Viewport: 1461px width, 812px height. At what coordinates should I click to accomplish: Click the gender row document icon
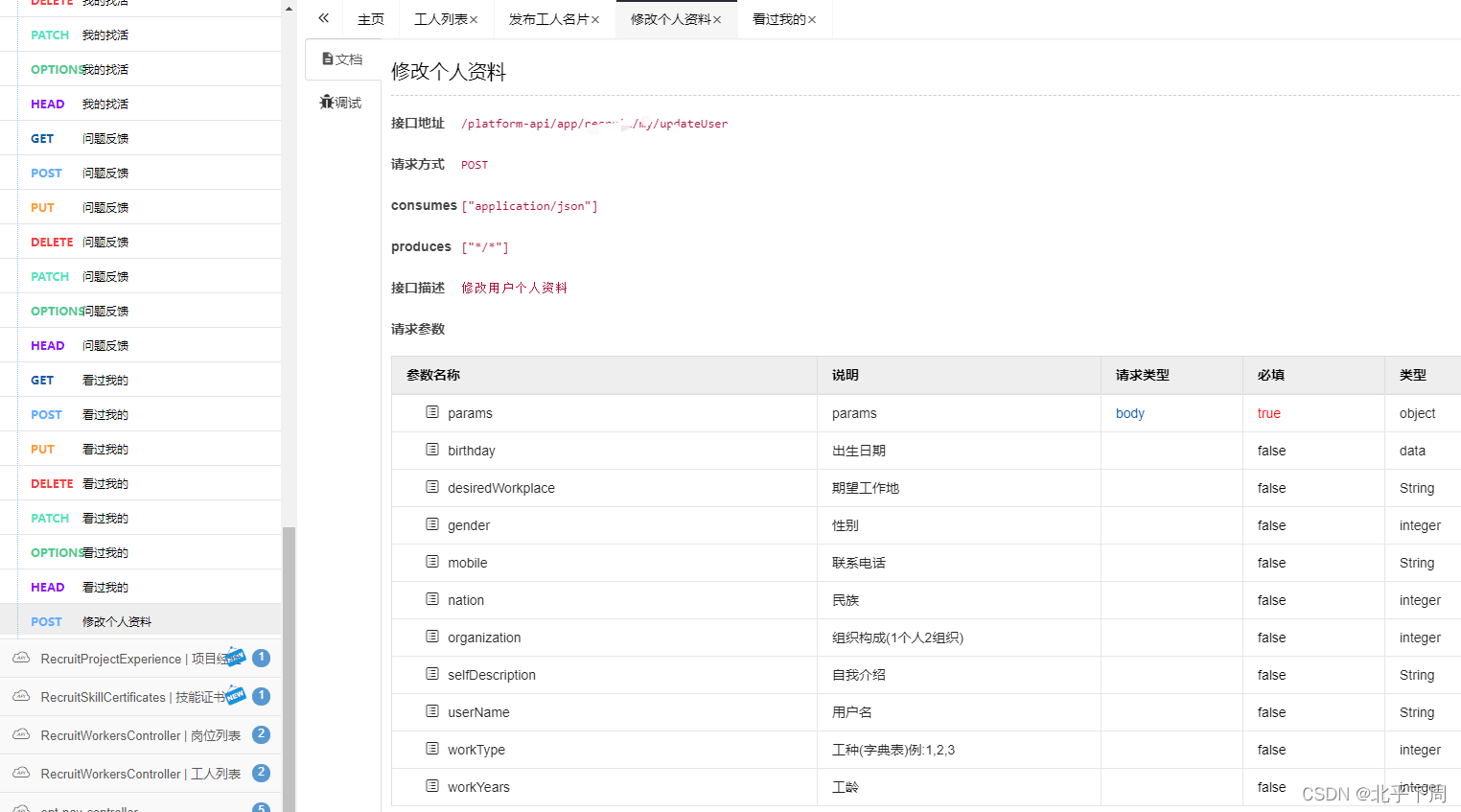432,524
